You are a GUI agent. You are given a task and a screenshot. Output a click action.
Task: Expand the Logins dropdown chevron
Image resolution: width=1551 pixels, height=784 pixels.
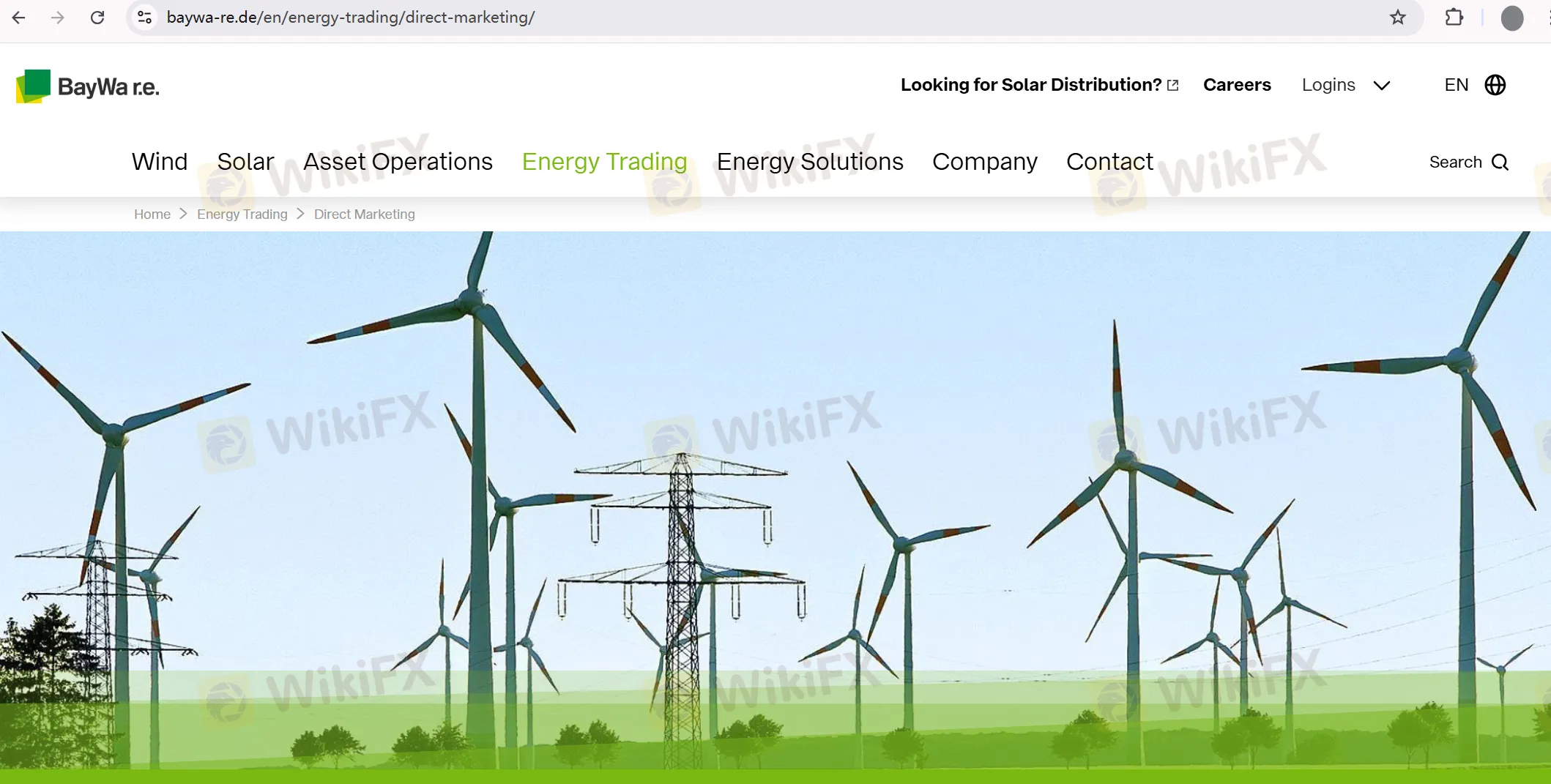tap(1383, 86)
